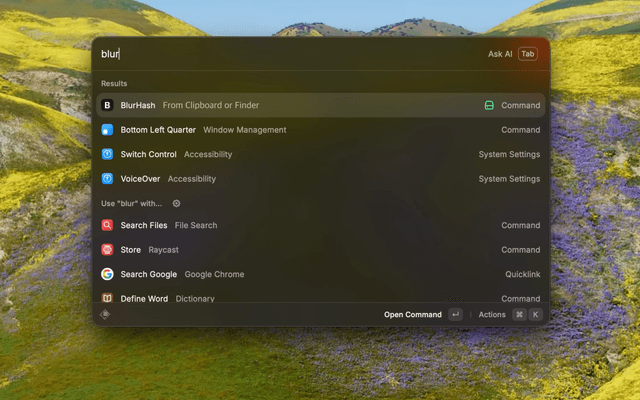Screen dimensions: 640x400
Task: Click the Switch Control accessibility icon
Action: coord(108,154)
